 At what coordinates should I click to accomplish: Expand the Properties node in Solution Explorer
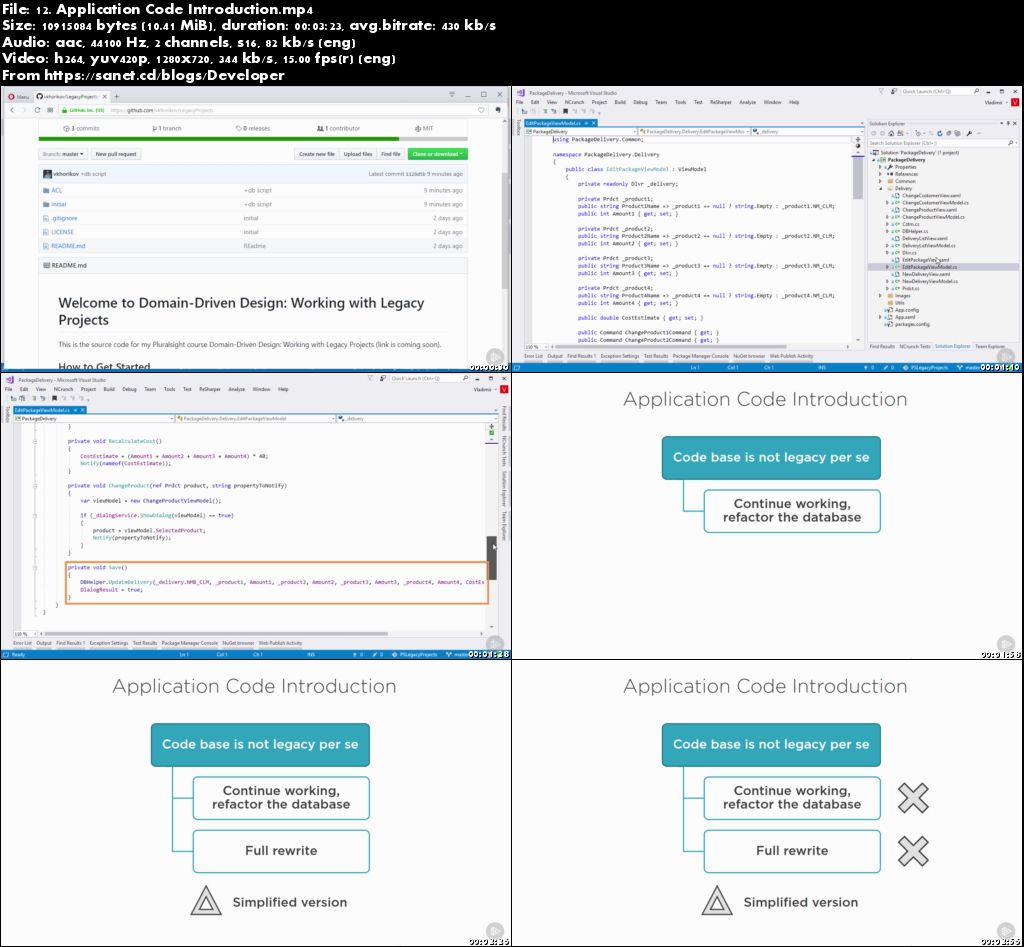(x=880, y=167)
